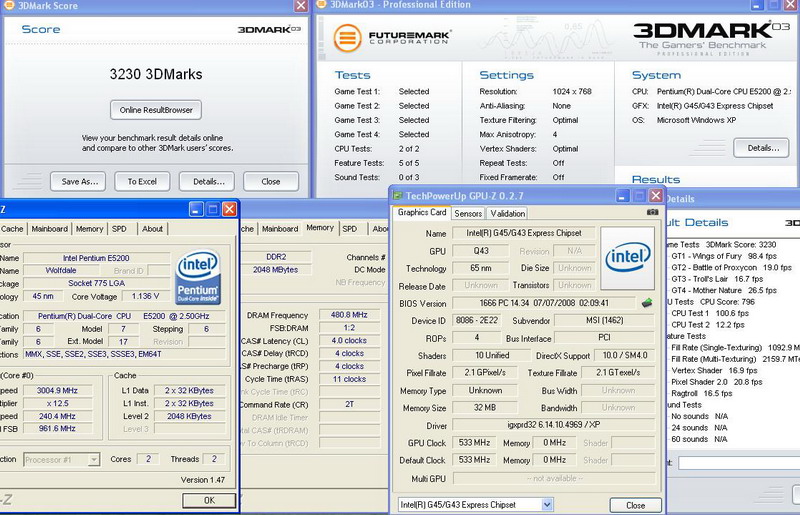Select Ragtroll 16.5 fps result row

tap(702, 394)
